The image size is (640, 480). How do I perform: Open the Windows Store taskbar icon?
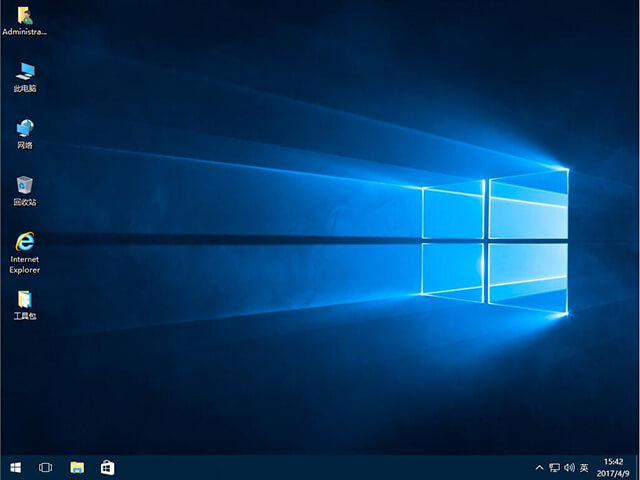coord(108,467)
